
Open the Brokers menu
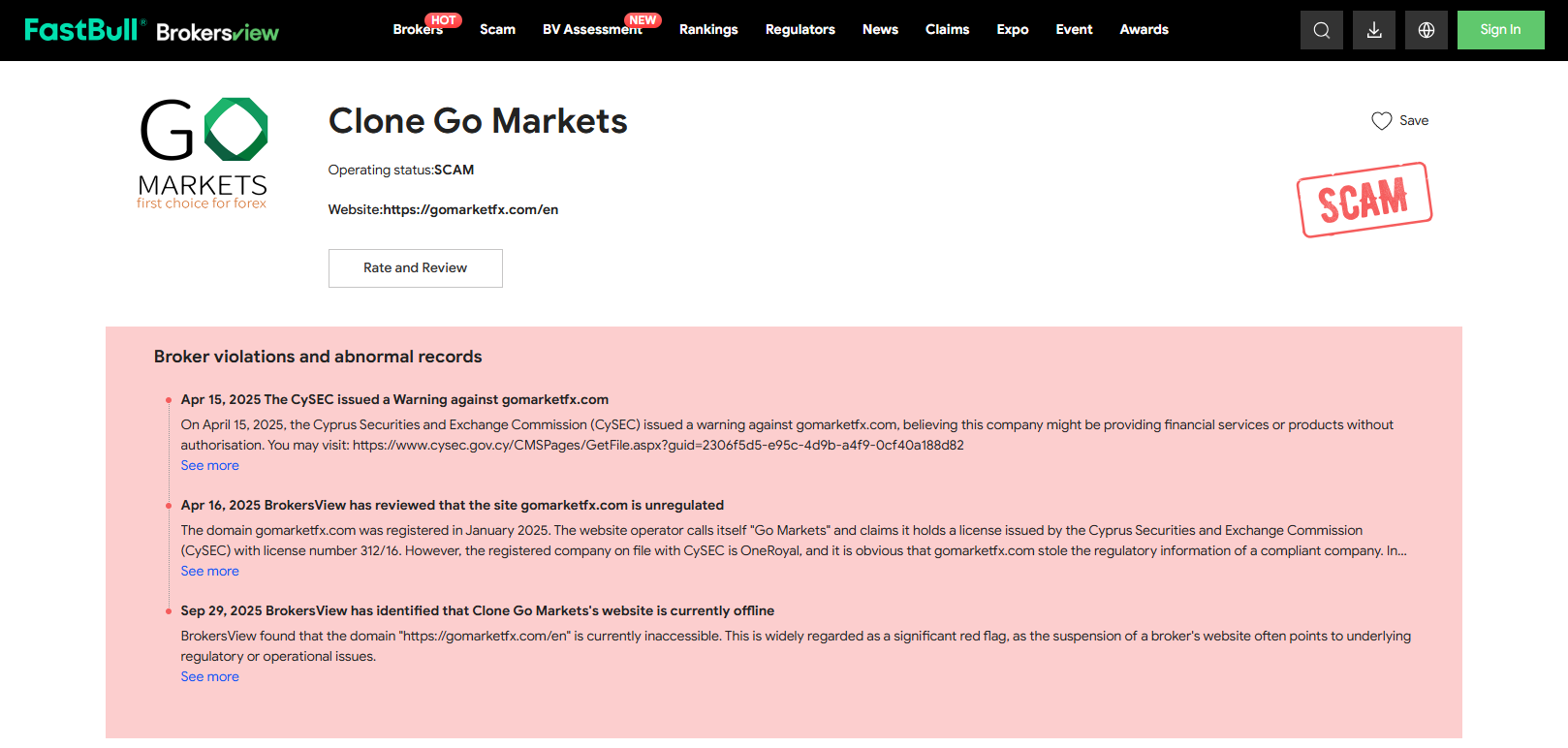418,30
